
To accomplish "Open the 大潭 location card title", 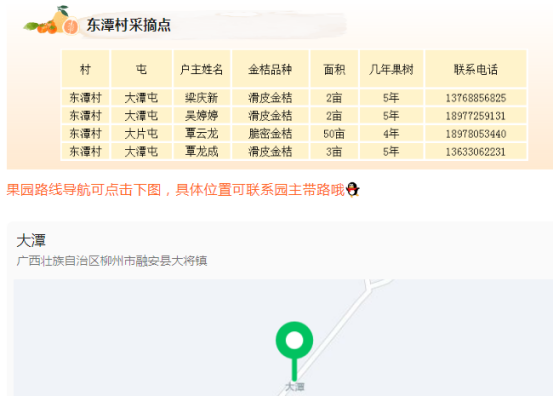I will tap(31, 241).
